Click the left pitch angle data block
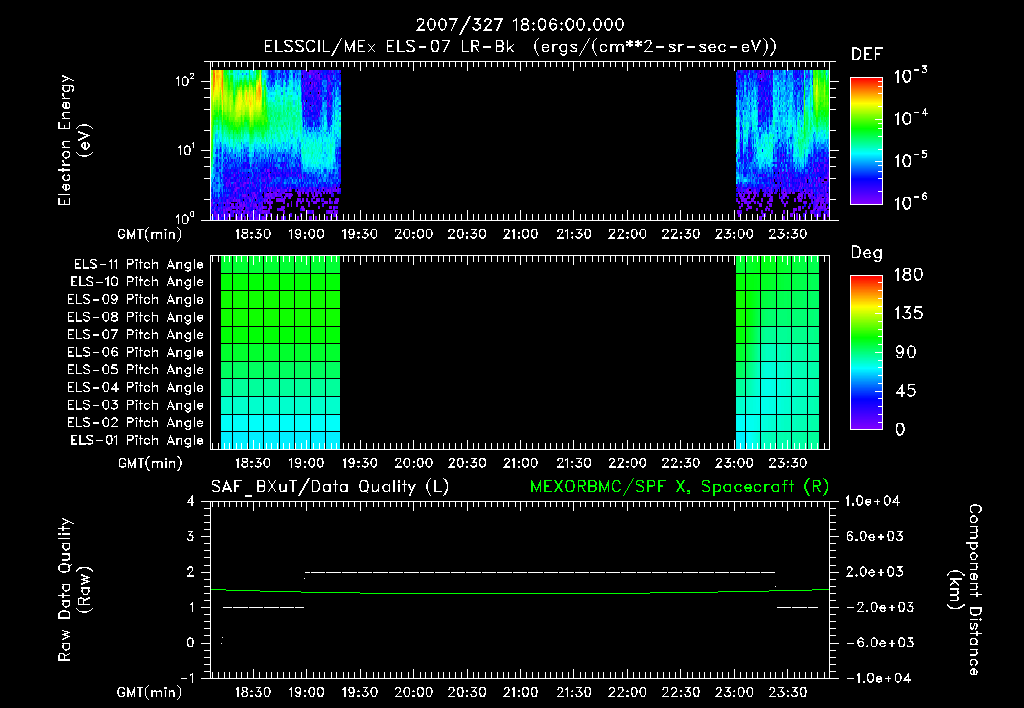 (x=280, y=353)
